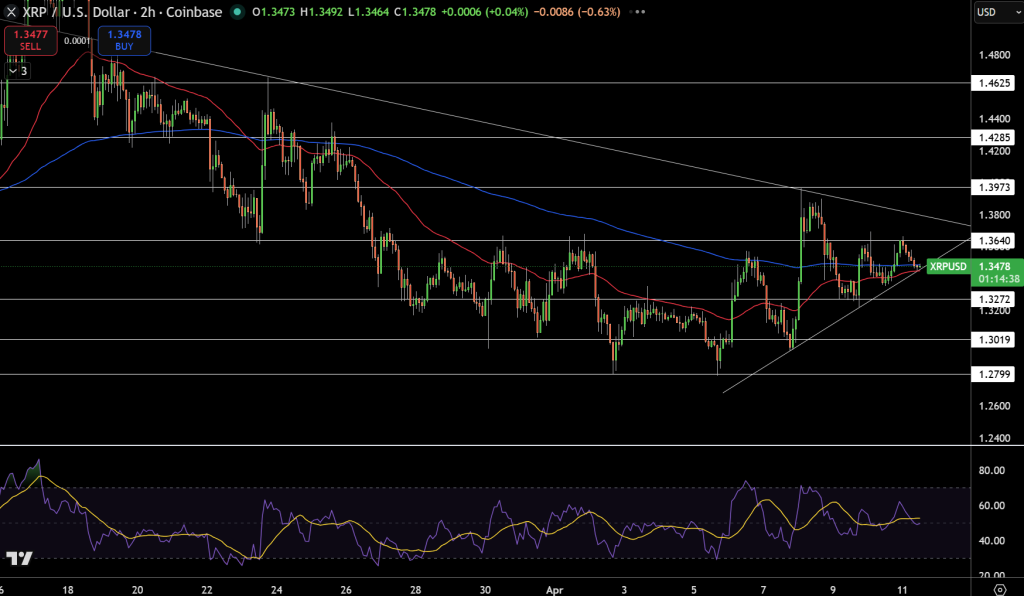Expand the hidden indicators counter showing 3

(22, 71)
